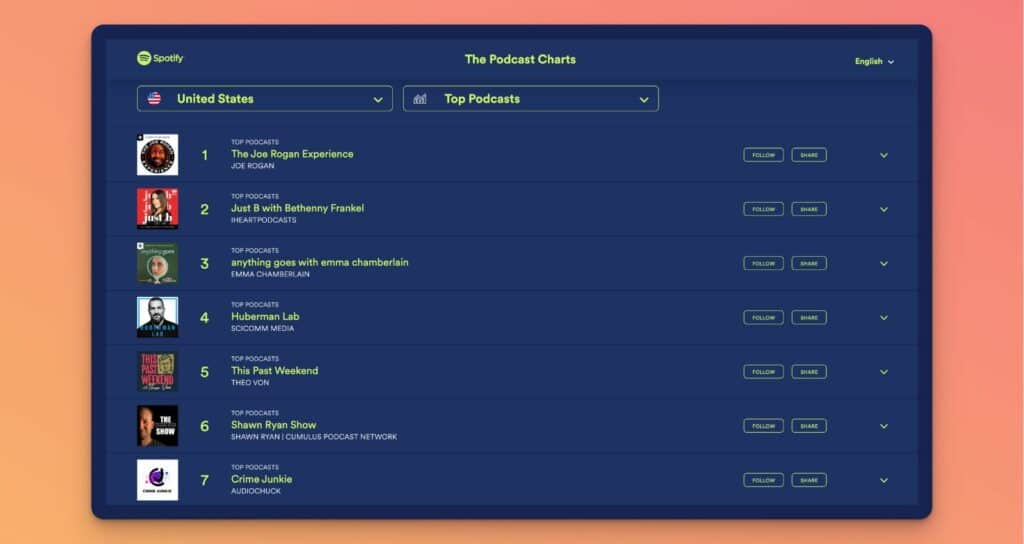This screenshot has width=1024, height=544.
Task: Open The Joe Rogan Experience cover art
Action: [157, 155]
